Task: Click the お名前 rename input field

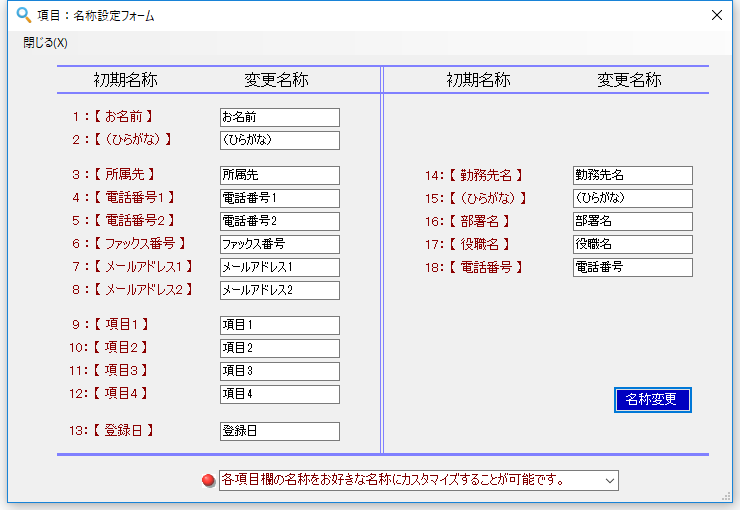Action: point(279,117)
